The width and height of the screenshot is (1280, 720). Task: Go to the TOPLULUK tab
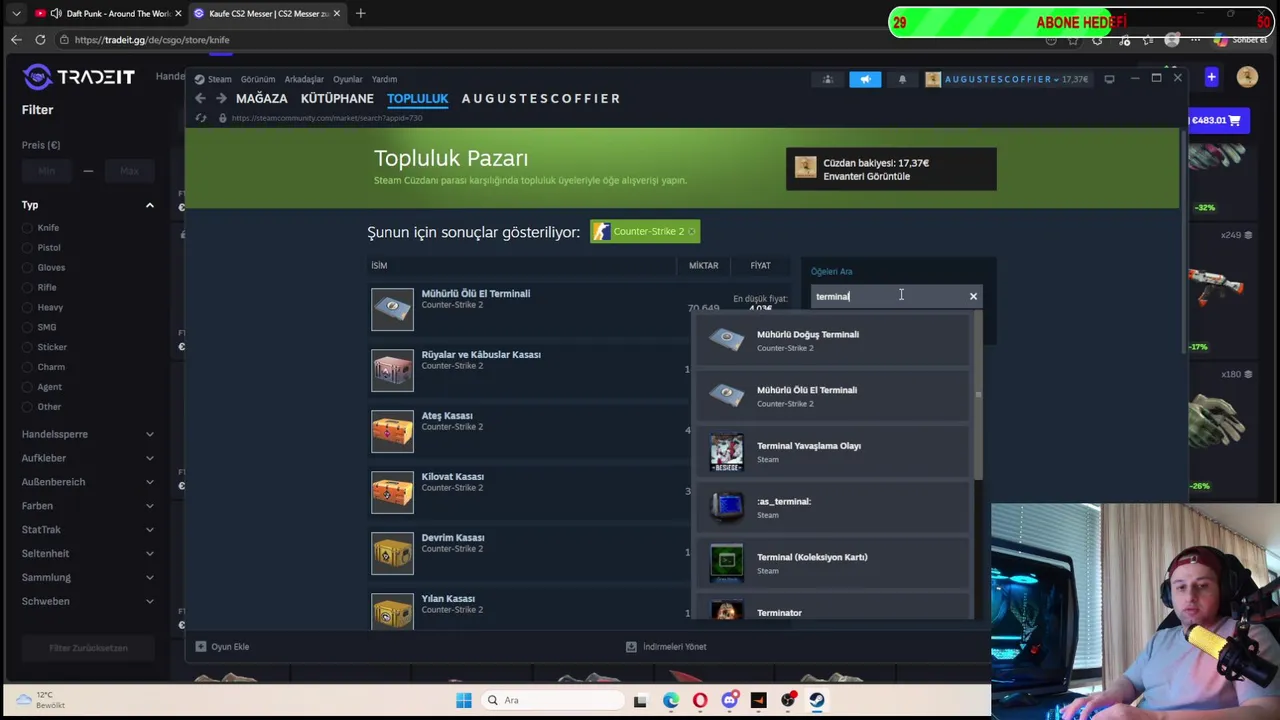pos(418,98)
